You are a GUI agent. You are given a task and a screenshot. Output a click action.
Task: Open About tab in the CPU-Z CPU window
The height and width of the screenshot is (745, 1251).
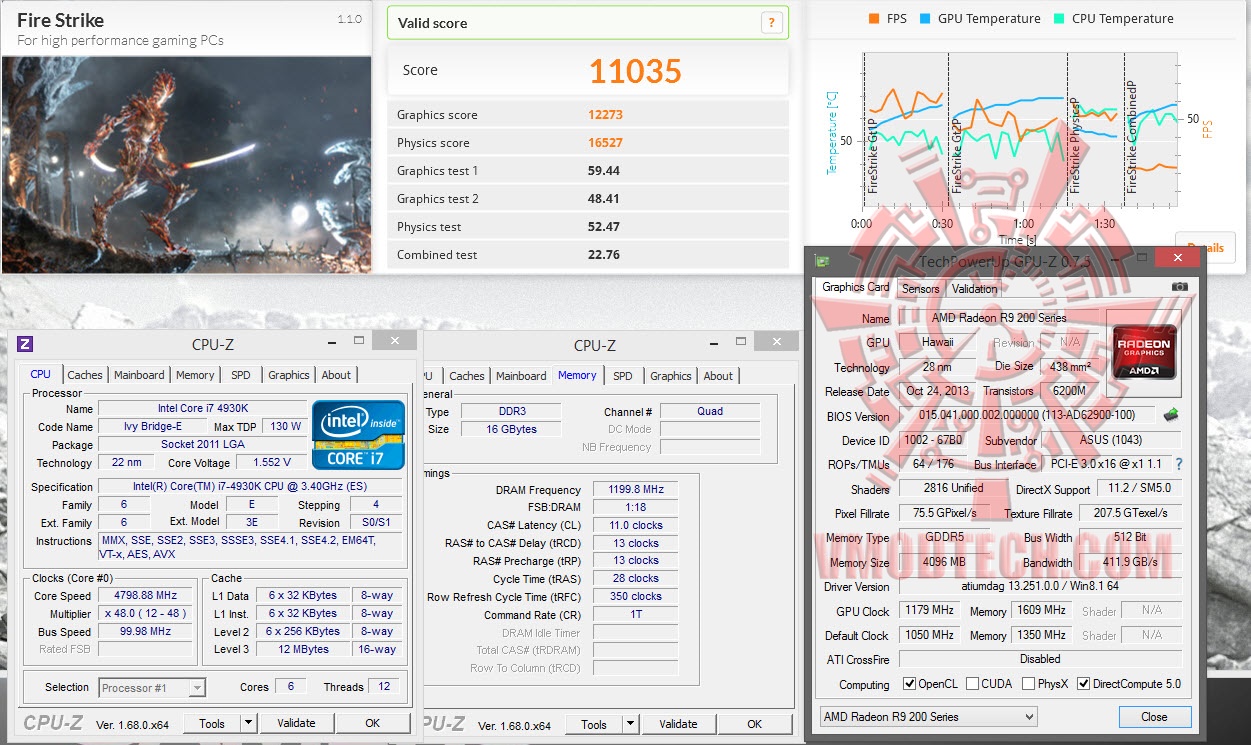[x=336, y=375]
